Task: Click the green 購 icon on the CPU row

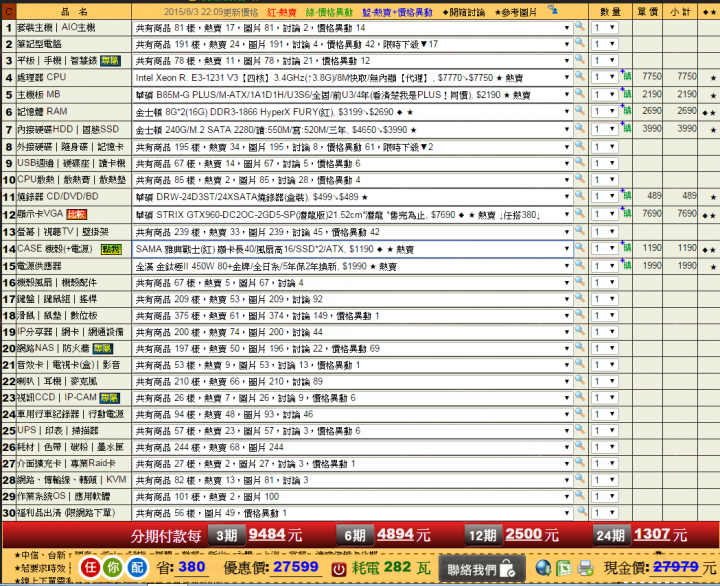Action: tap(626, 75)
